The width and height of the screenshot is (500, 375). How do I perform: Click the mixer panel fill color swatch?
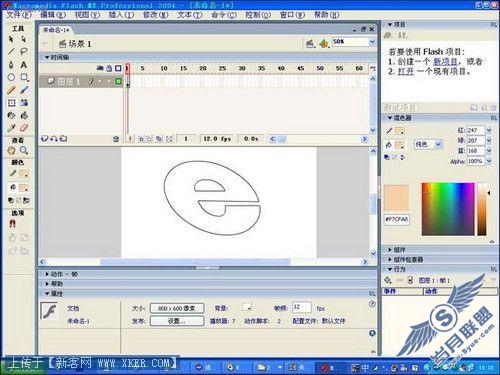[x=400, y=145]
